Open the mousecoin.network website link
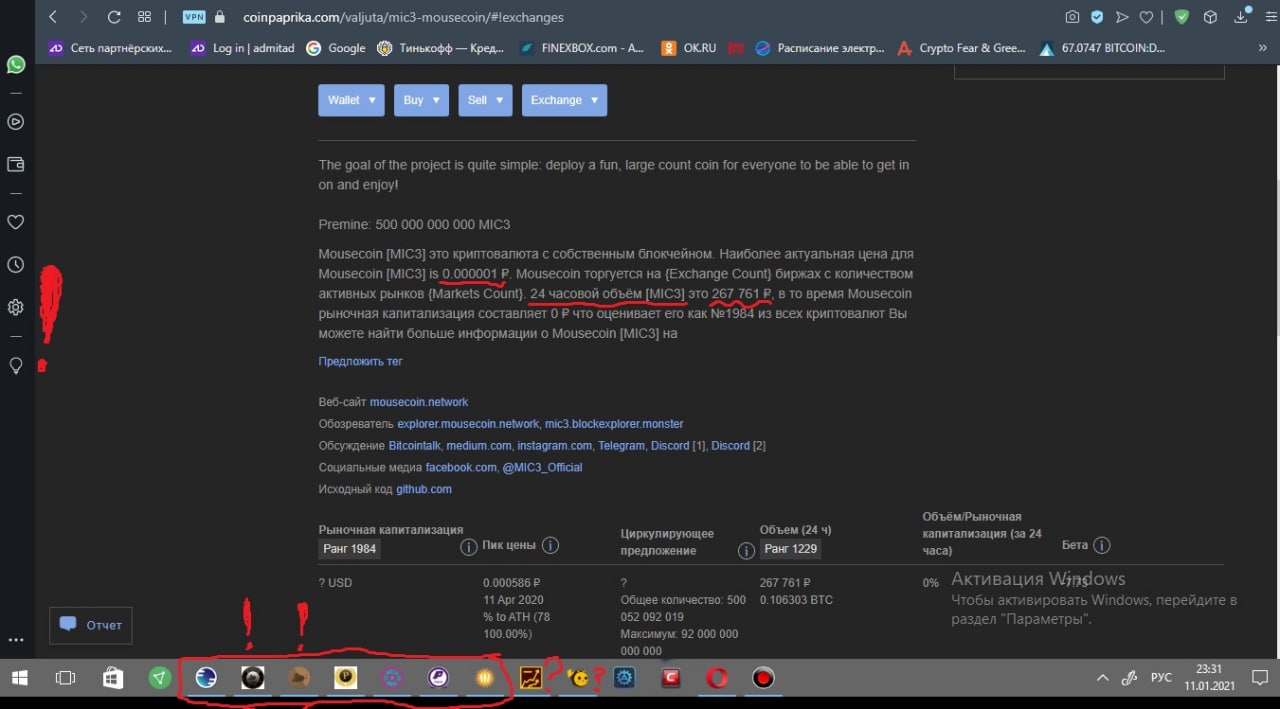 coord(419,402)
